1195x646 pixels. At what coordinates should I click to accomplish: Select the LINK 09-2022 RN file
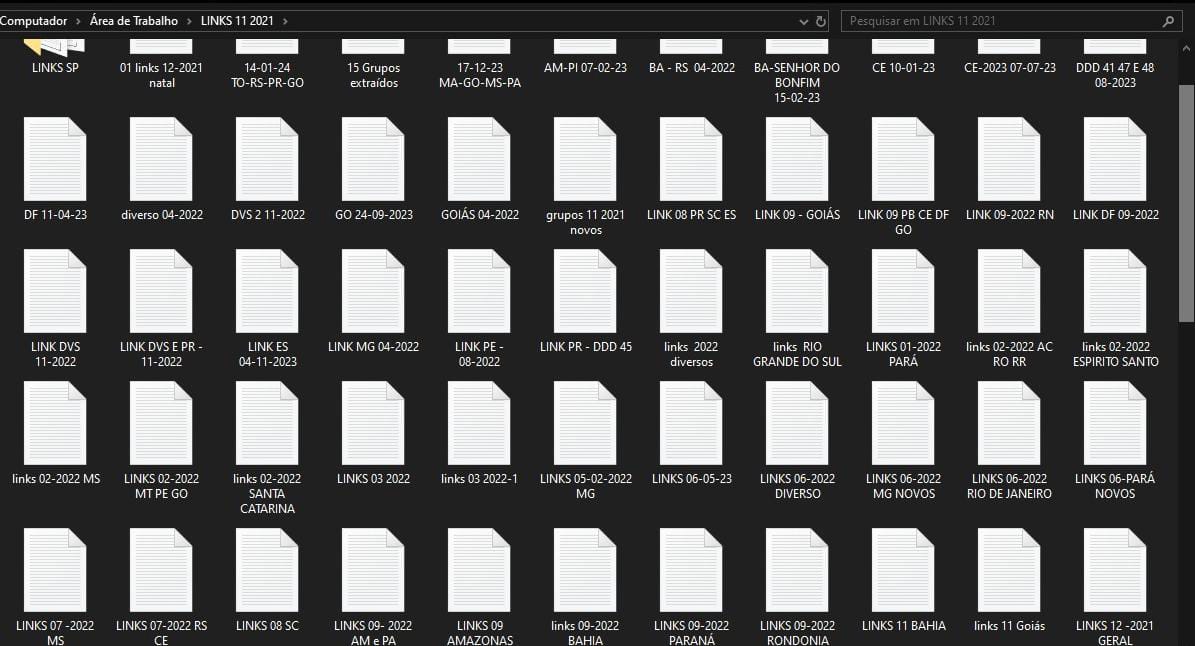click(1009, 160)
